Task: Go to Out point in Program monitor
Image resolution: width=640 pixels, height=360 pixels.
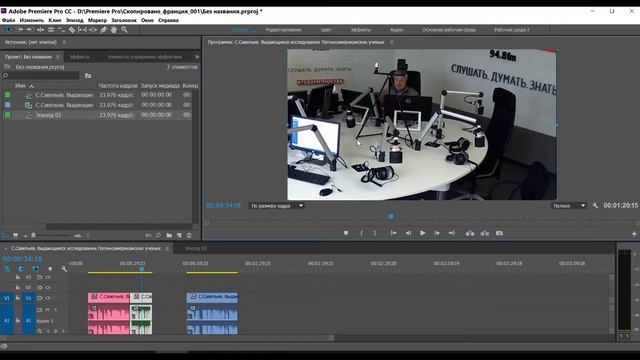Action: tap(451, 233)
